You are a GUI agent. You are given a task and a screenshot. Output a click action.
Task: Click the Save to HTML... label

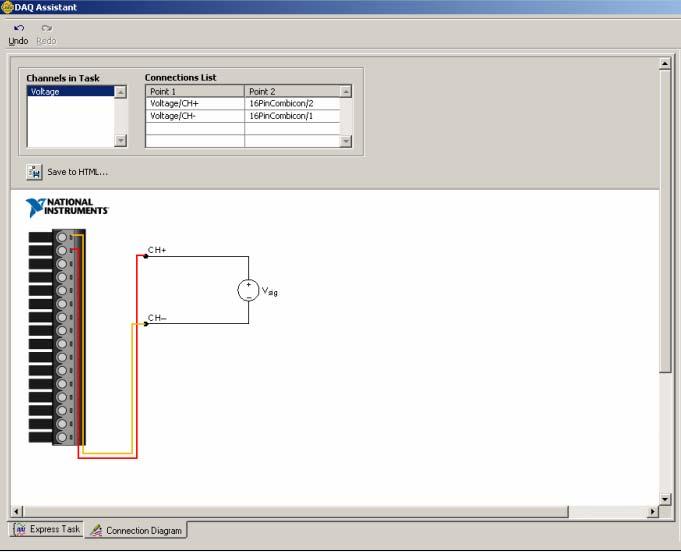78,172
